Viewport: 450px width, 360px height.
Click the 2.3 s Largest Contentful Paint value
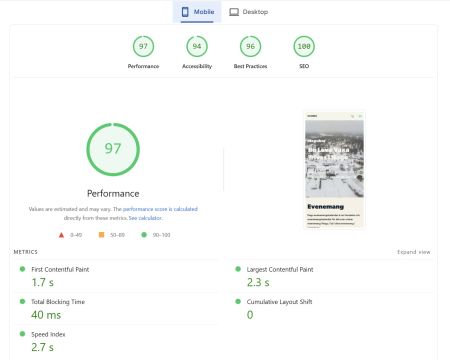click(258, 283)
